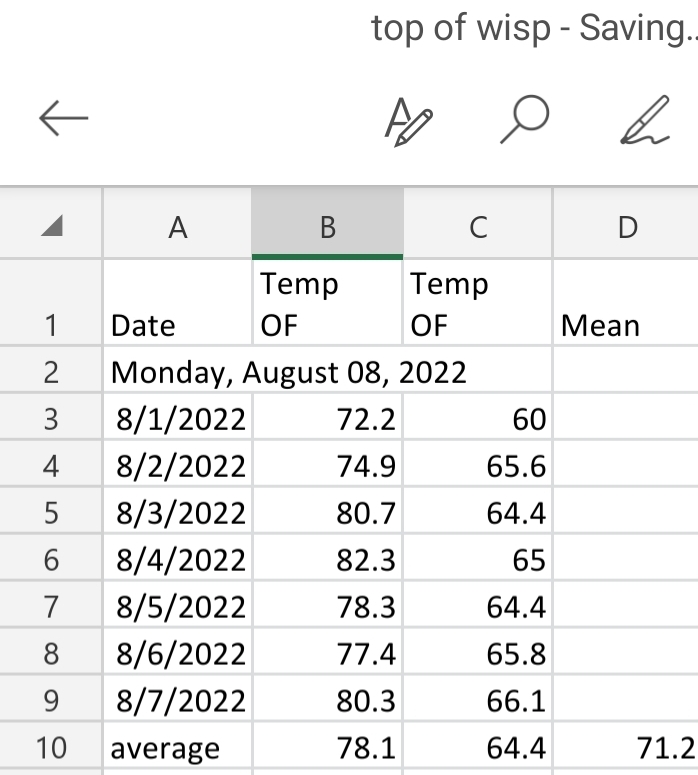The width and height of the screenshot is (698, 775).
Task: Click the 'average' label cell
Action: [x=177, y=747]
